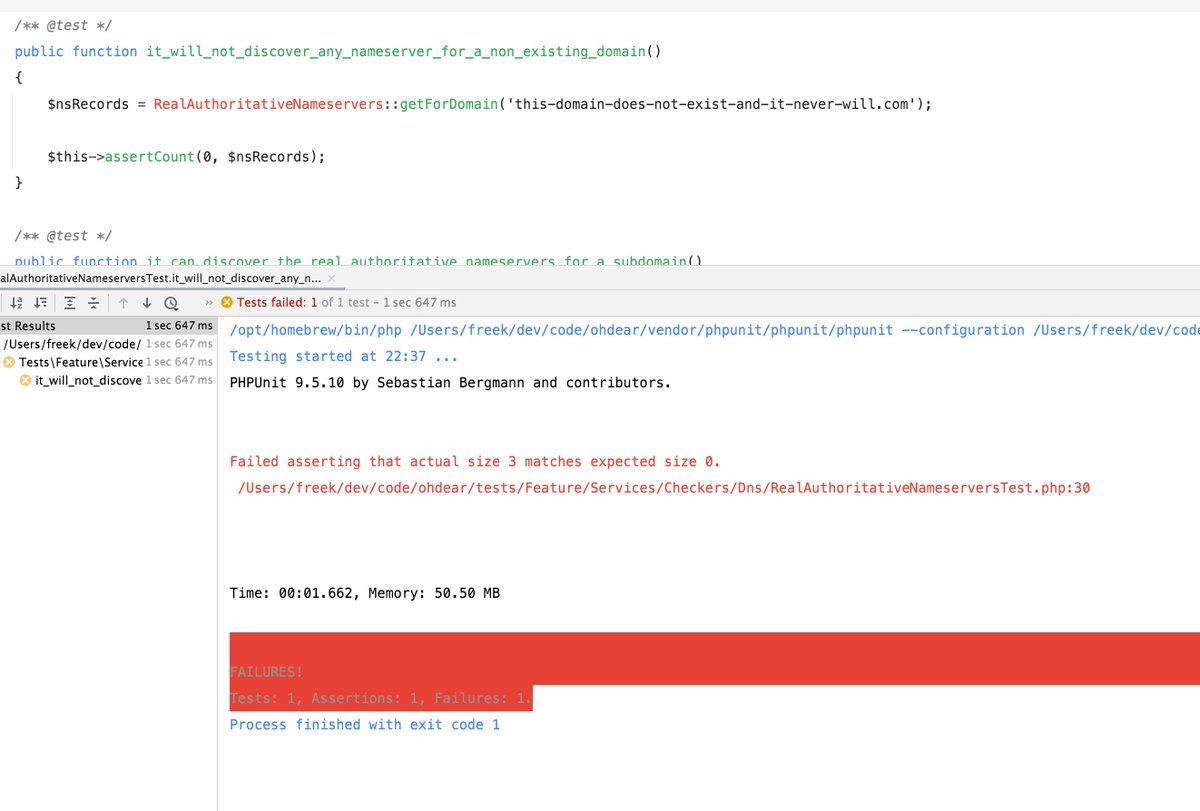Close the RealAuthoritativeNameserversTest run tab
Viewport: 1200px width, 811px height.
click(x=332, y=277)
